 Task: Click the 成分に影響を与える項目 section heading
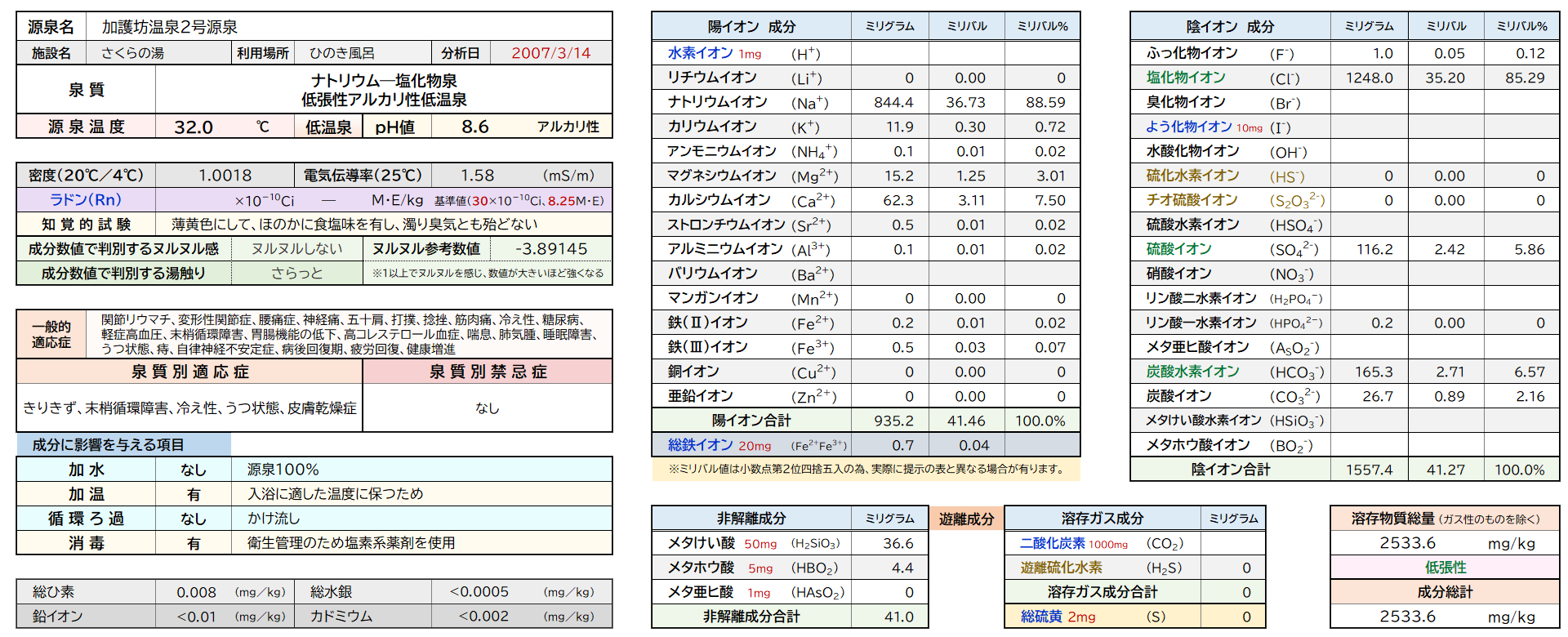click(108, 445)
